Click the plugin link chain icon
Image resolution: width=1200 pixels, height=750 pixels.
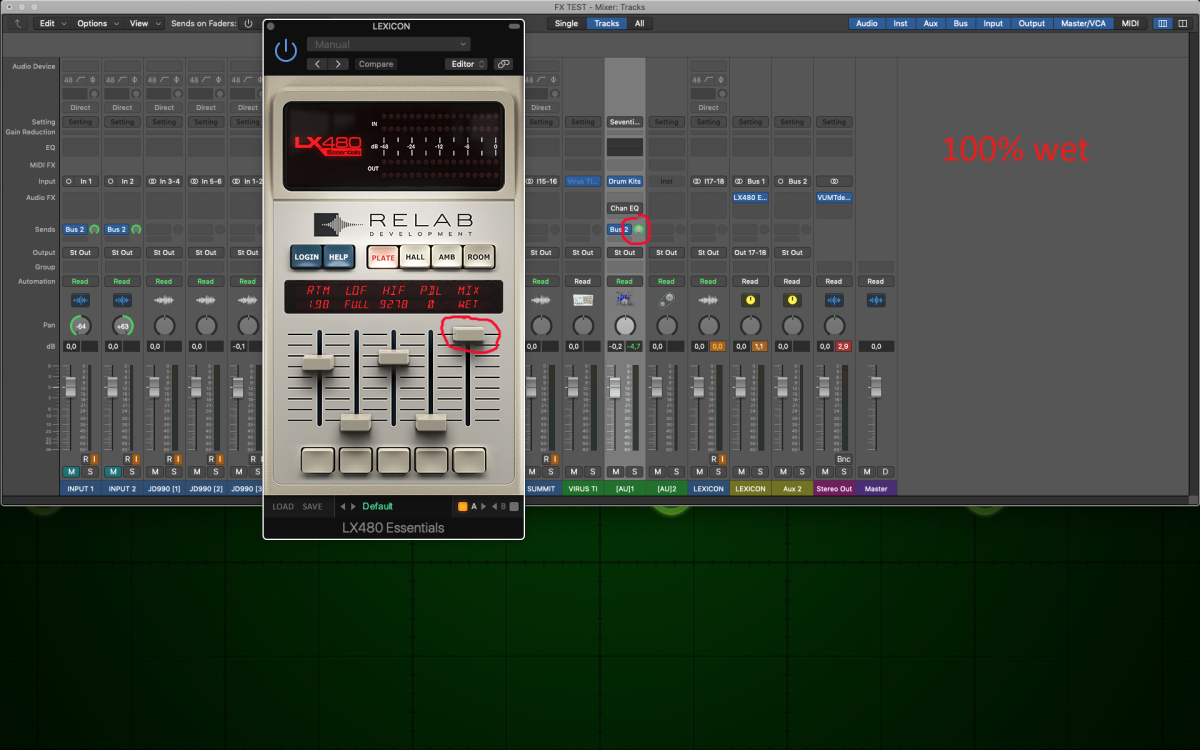(x=503, y=64)
